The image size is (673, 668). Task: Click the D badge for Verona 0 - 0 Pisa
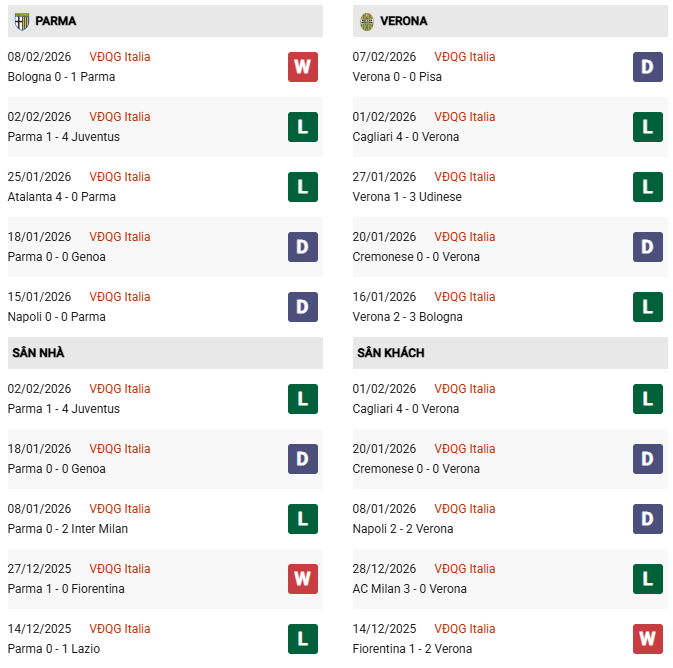point(647,67)
